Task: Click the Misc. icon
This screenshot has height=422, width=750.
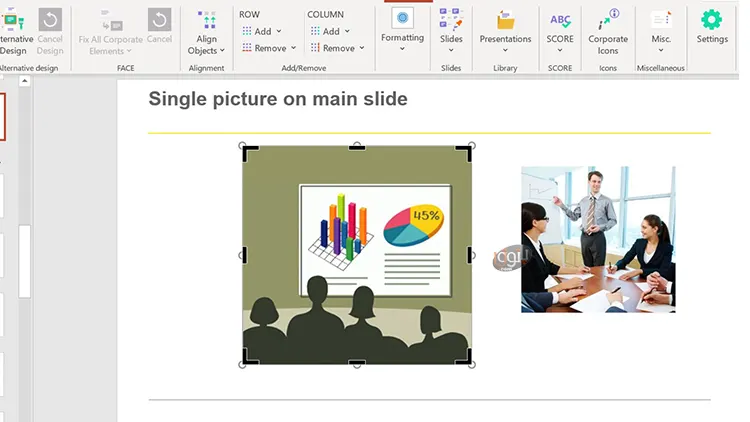Action: coord(660,20)
